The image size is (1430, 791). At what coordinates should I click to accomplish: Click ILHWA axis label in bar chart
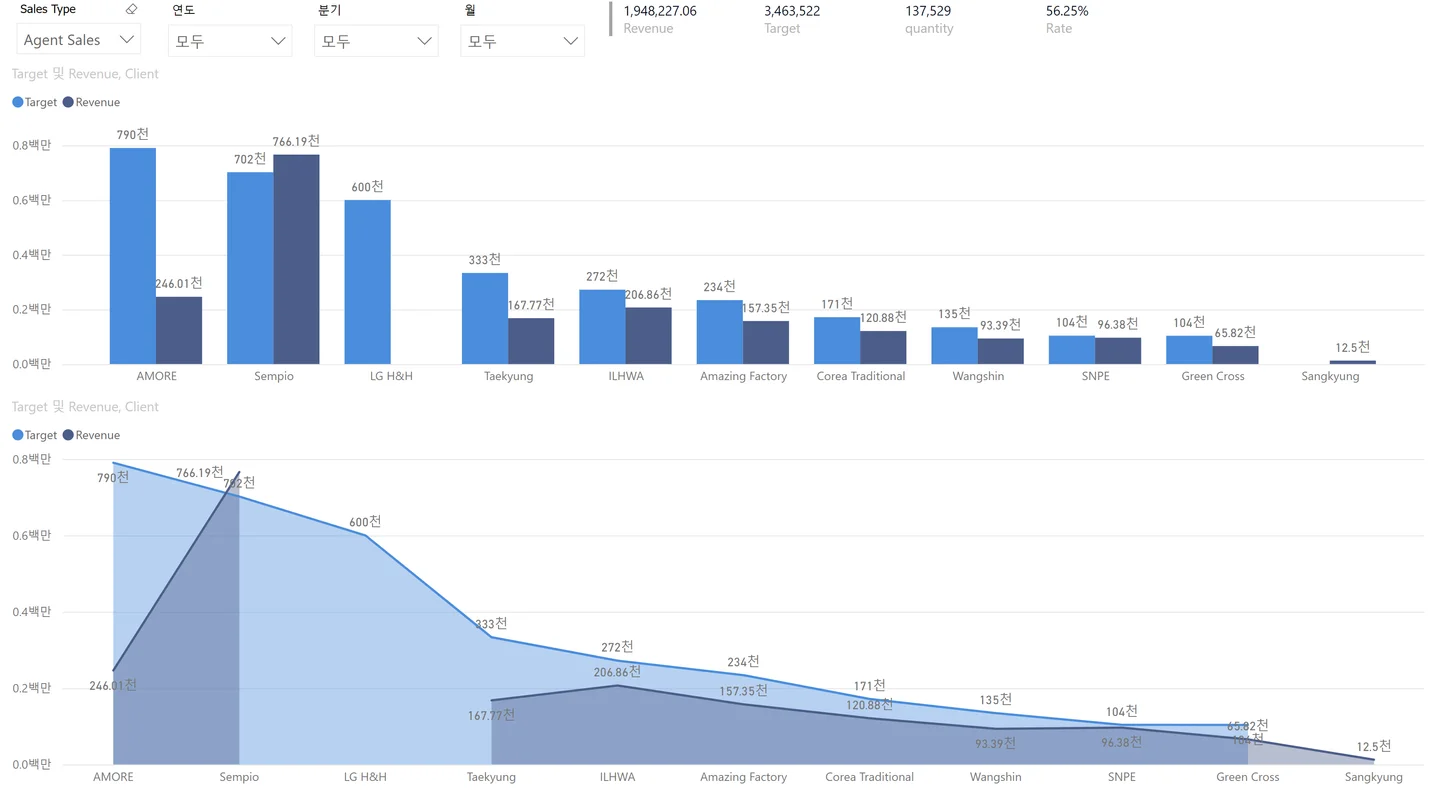(x=626, y=376)
